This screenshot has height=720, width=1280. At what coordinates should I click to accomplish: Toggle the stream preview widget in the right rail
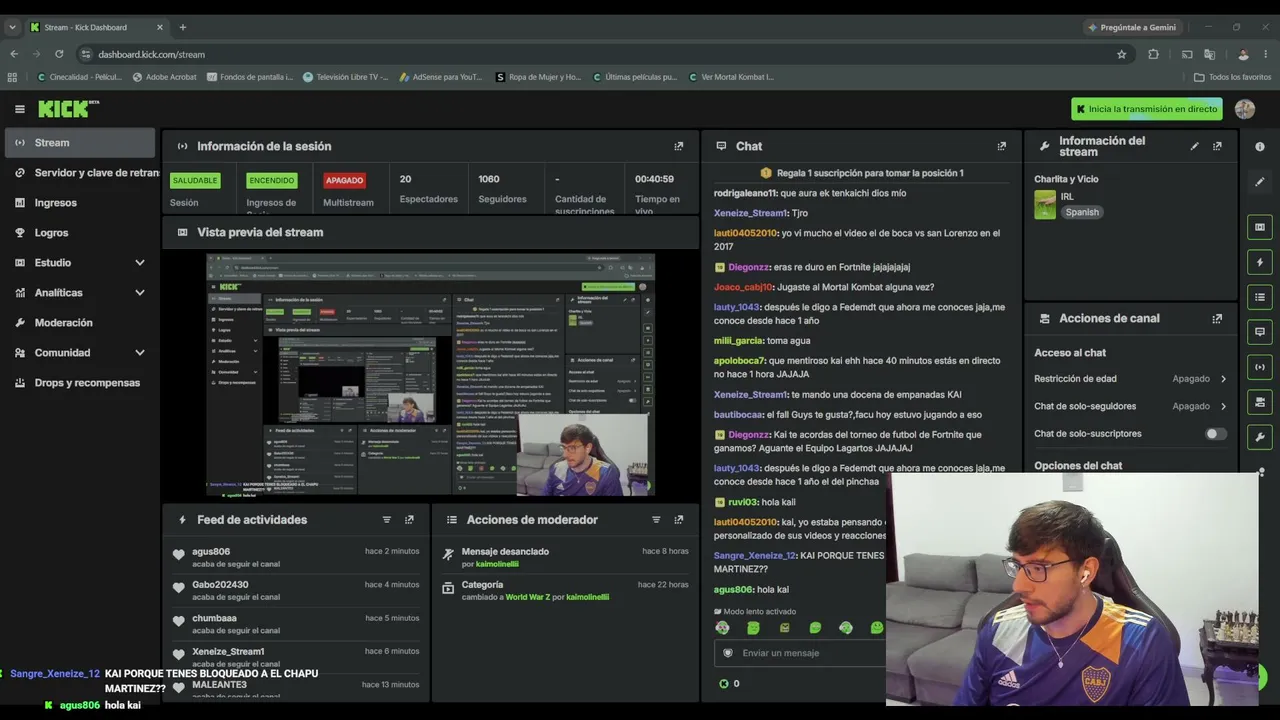click(x=1260, y=227)
